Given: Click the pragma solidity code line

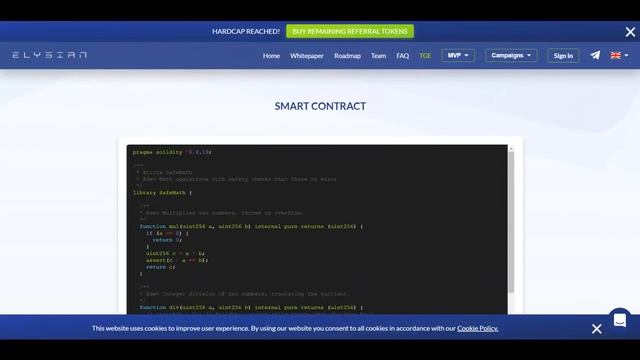Looking at the screenshot, I should tap(172, 152).
